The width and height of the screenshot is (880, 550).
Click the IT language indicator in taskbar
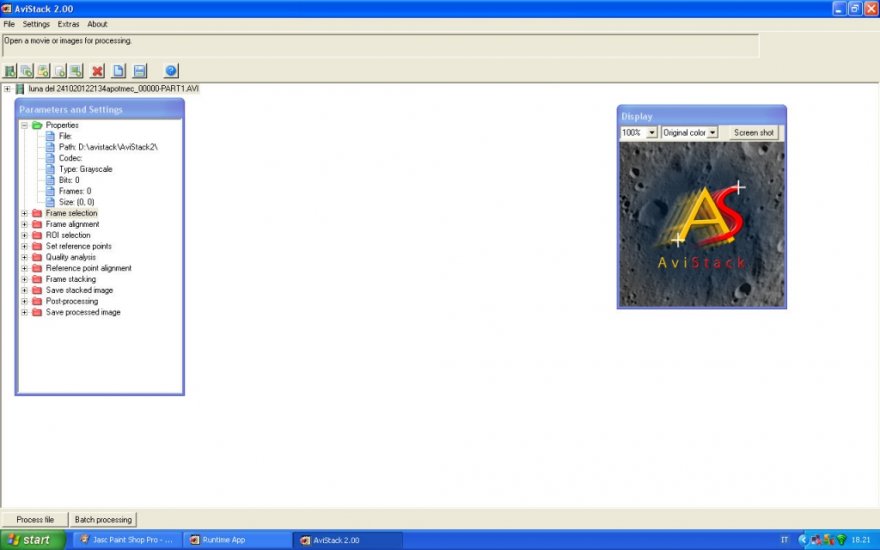tap(784, 540)
